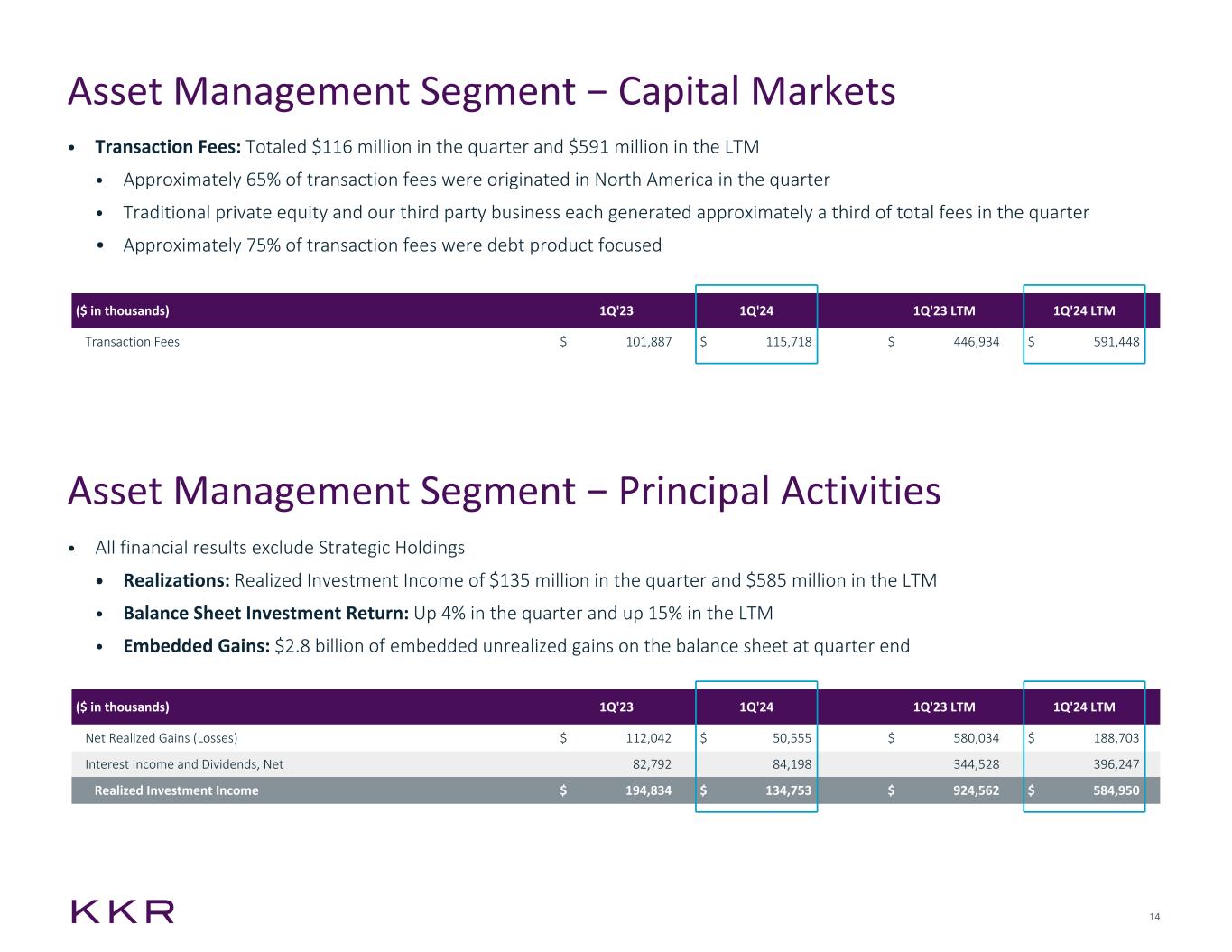
Task: Click the Principal Activities section title
Action: coord(504,491)
